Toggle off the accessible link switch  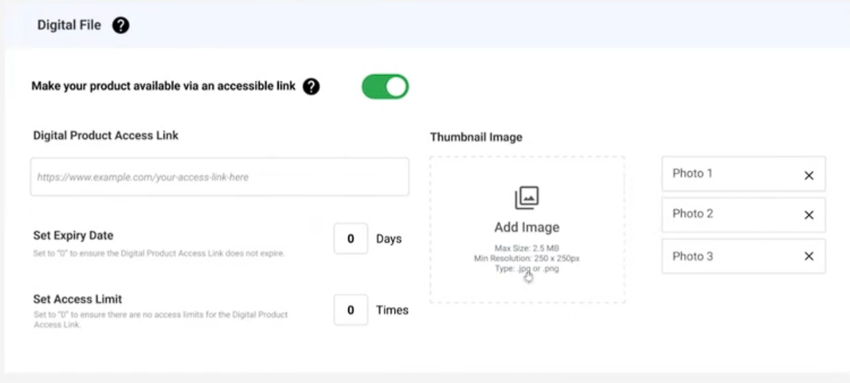click(385, 87)
